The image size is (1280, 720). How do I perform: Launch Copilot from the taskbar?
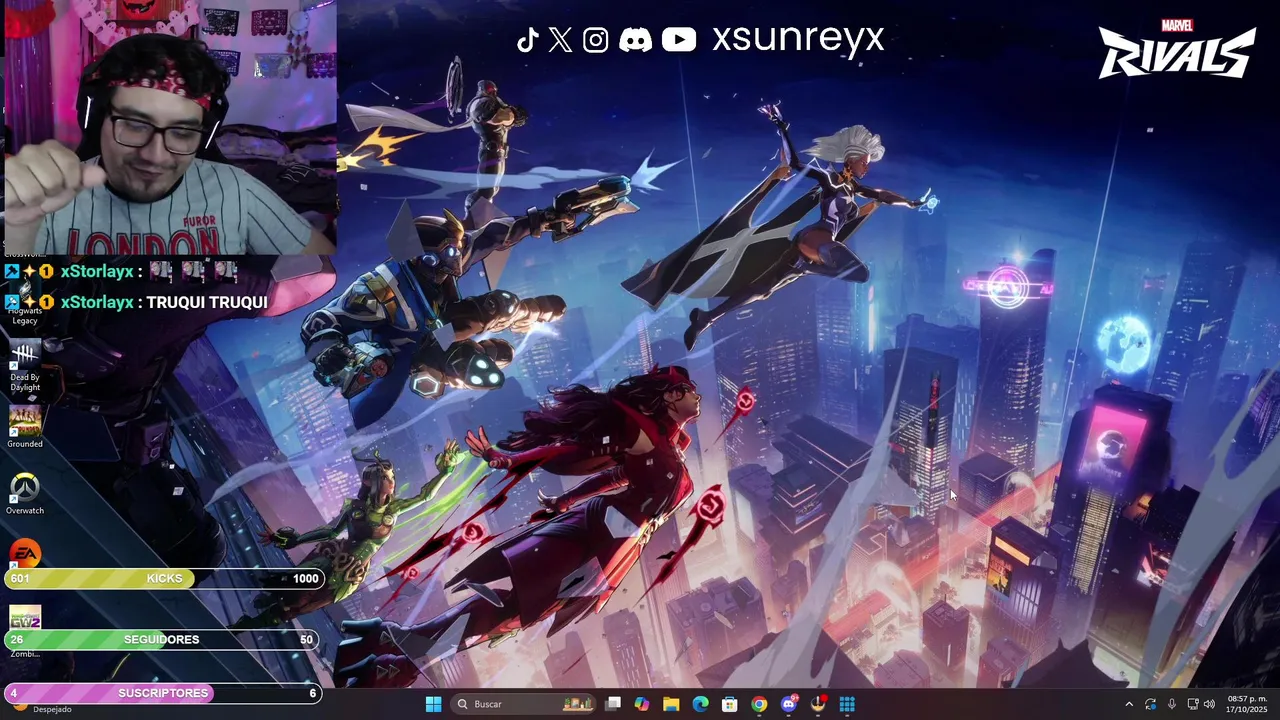(x=642, y=704)
